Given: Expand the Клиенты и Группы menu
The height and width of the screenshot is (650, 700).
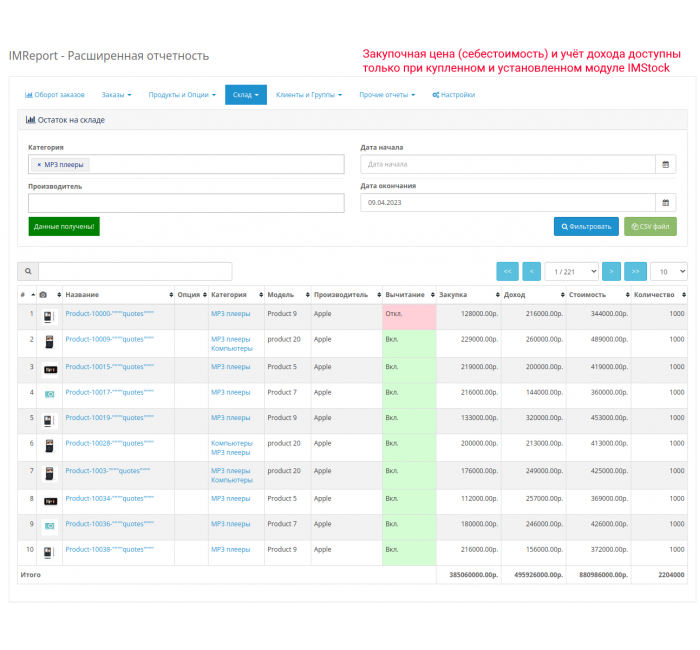Looking at the screenshot, I should tap(308, 95).
